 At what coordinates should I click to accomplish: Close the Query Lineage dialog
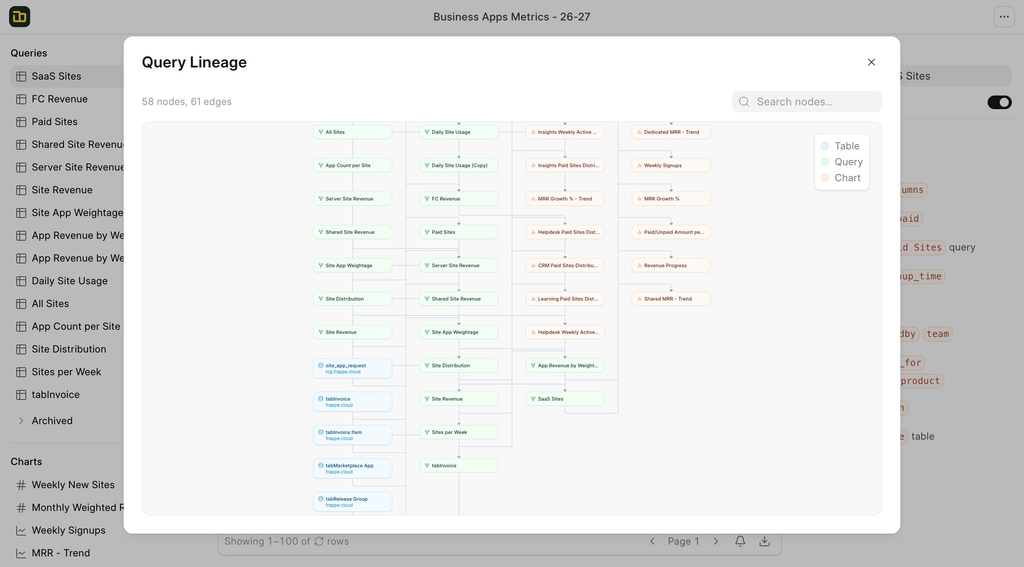(871, 62)
